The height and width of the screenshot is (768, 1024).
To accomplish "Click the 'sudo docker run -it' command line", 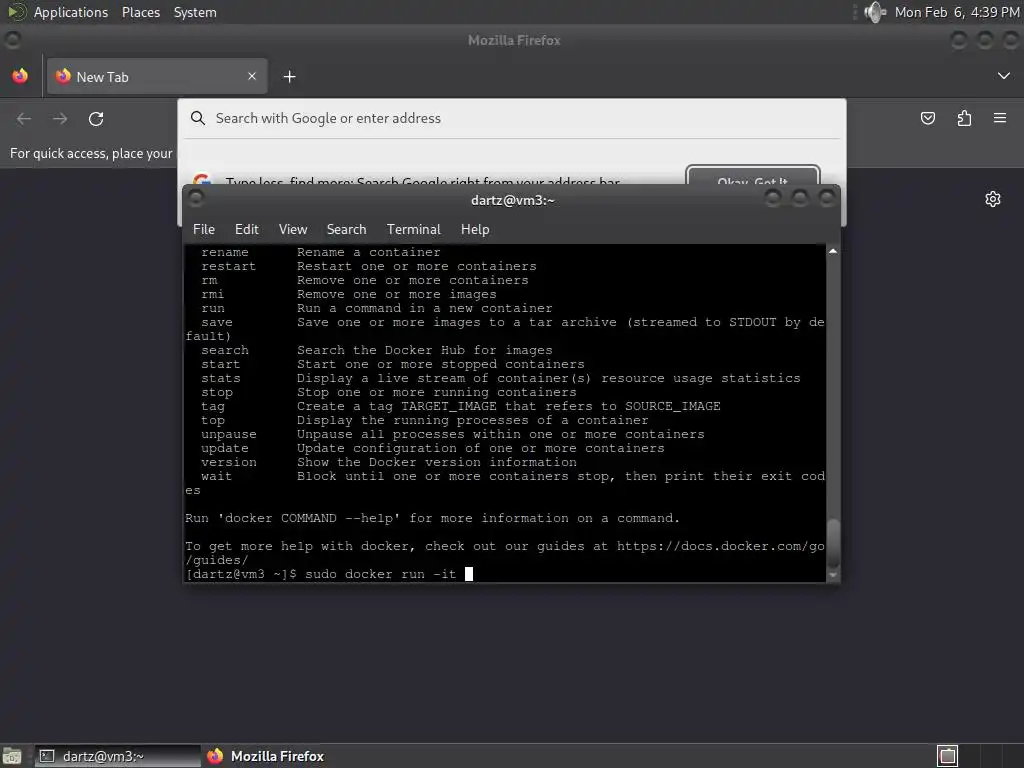I will point(381,574).
